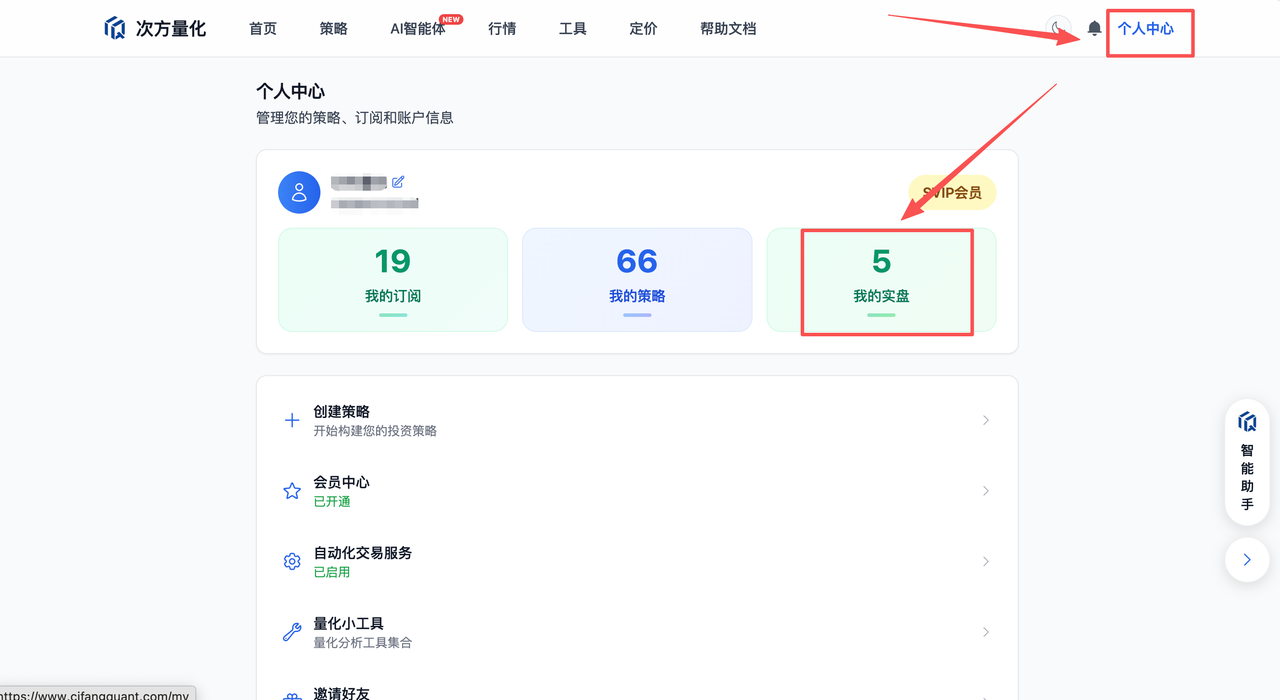
Task: Click the SVIP会员 badge
Action: point(952,193)
